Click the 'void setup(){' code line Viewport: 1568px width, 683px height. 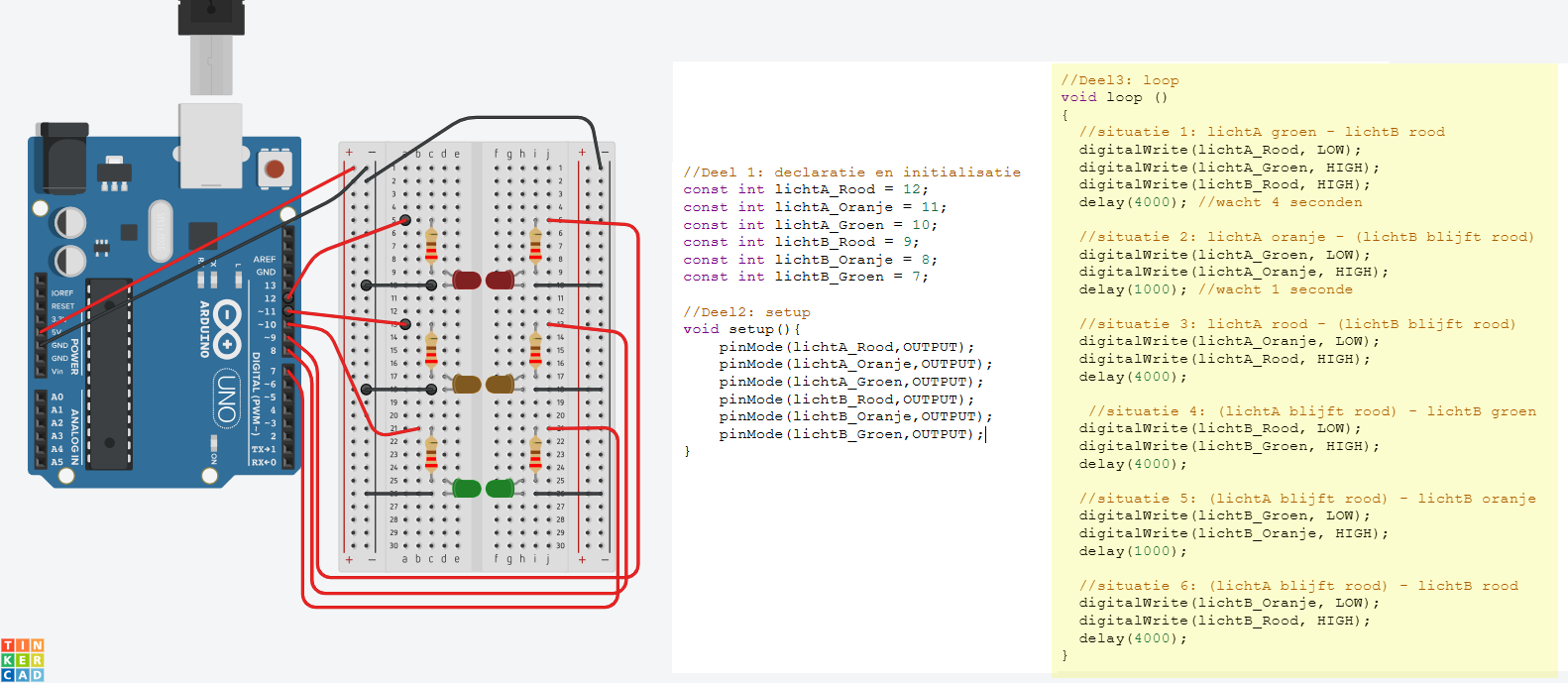741,329
